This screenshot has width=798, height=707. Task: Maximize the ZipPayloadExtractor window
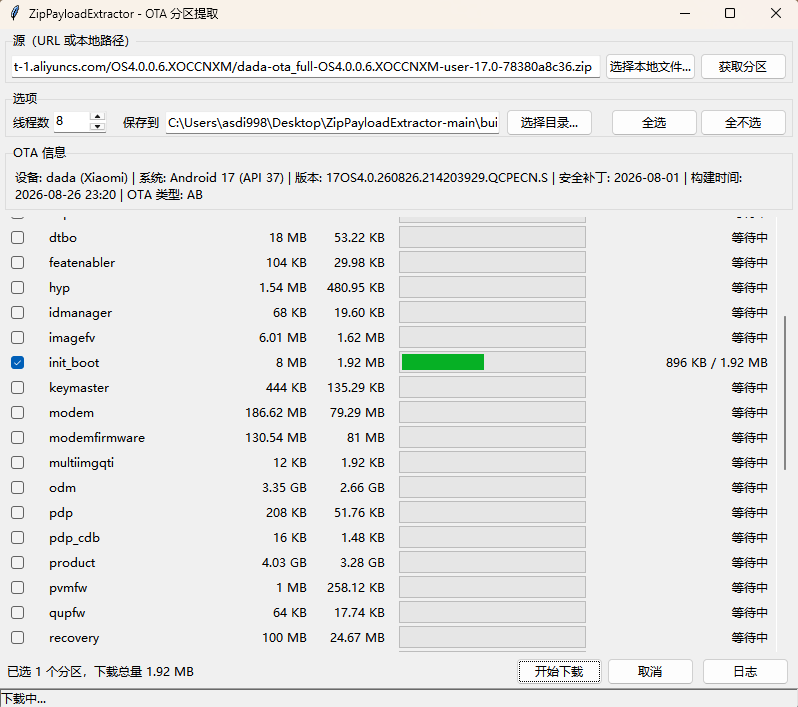tap(730, 13)
